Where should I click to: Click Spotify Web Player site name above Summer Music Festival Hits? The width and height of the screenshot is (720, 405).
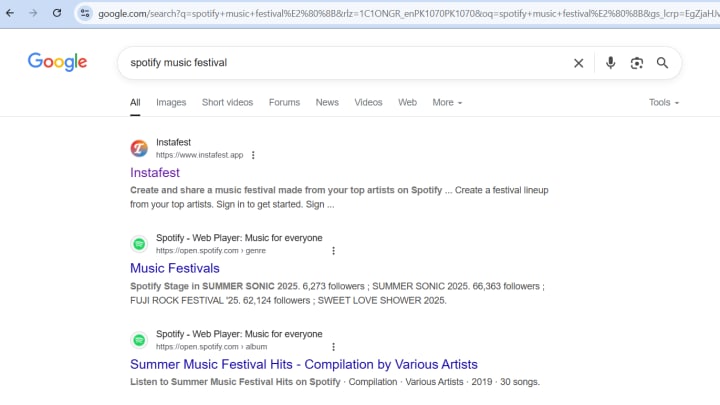pyautogui.click(x=239, y=334)
